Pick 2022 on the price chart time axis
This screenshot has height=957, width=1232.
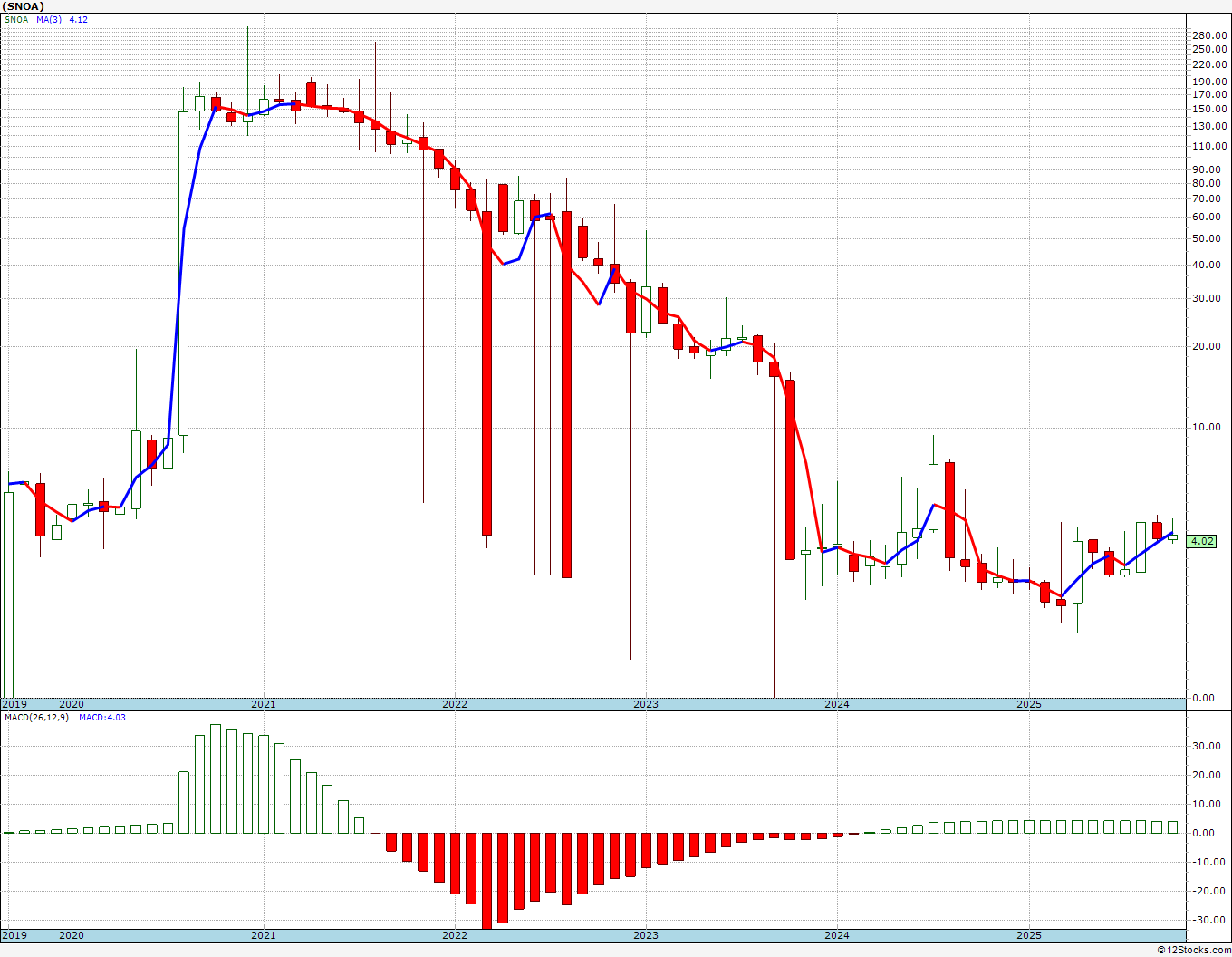pyautogui.click(x=454, y=704)
